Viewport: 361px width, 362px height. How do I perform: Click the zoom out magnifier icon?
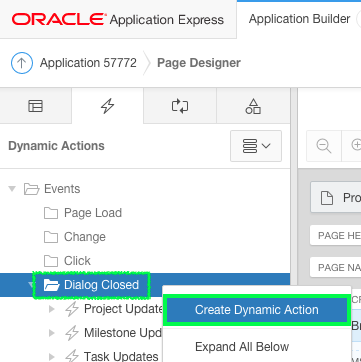coord(324,146)
